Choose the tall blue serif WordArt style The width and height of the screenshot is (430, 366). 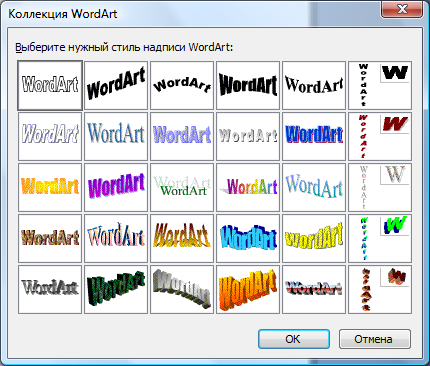tap(116, 136)
